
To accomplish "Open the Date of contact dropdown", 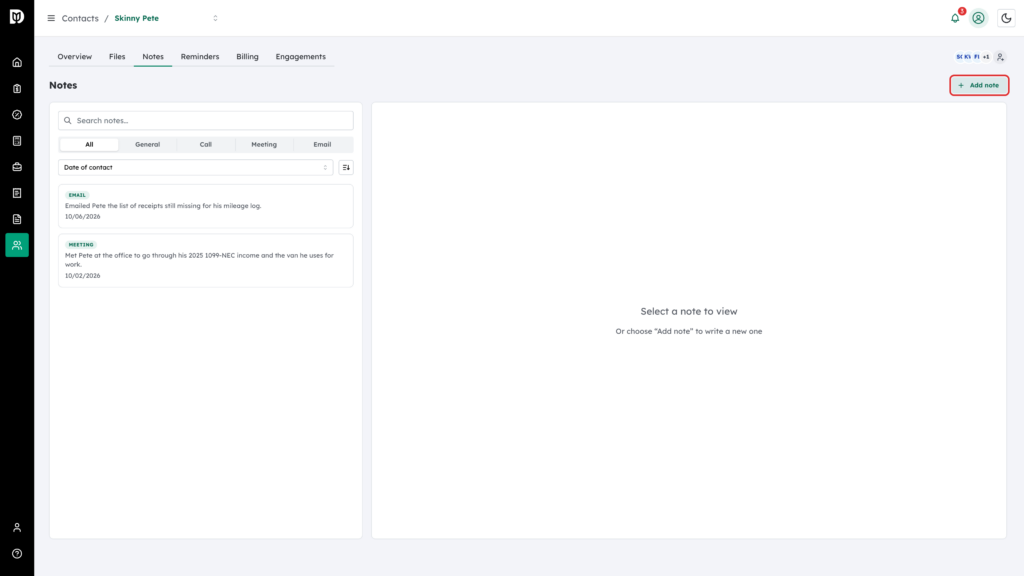I will (196, 168).
